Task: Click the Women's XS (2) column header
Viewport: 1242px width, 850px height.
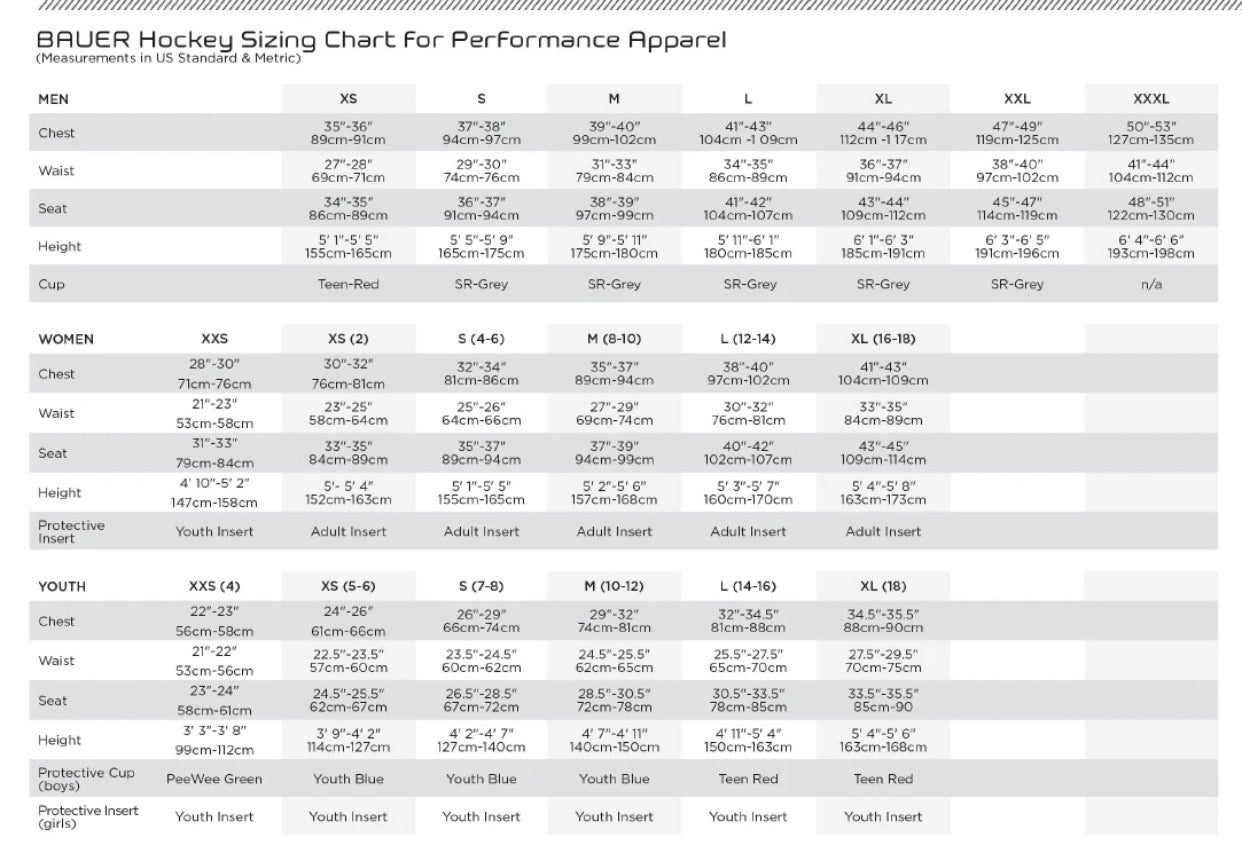Action: (348, 339)
